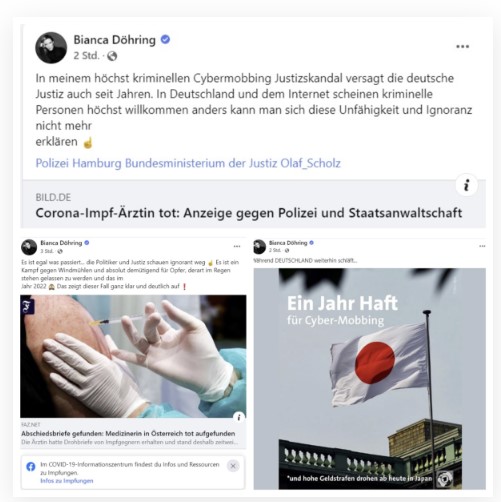This screenshot has height=502, width=501.
Task: Open 'Ein Jahr Haft' Japan flag image
Action: [x=369, y=379]
